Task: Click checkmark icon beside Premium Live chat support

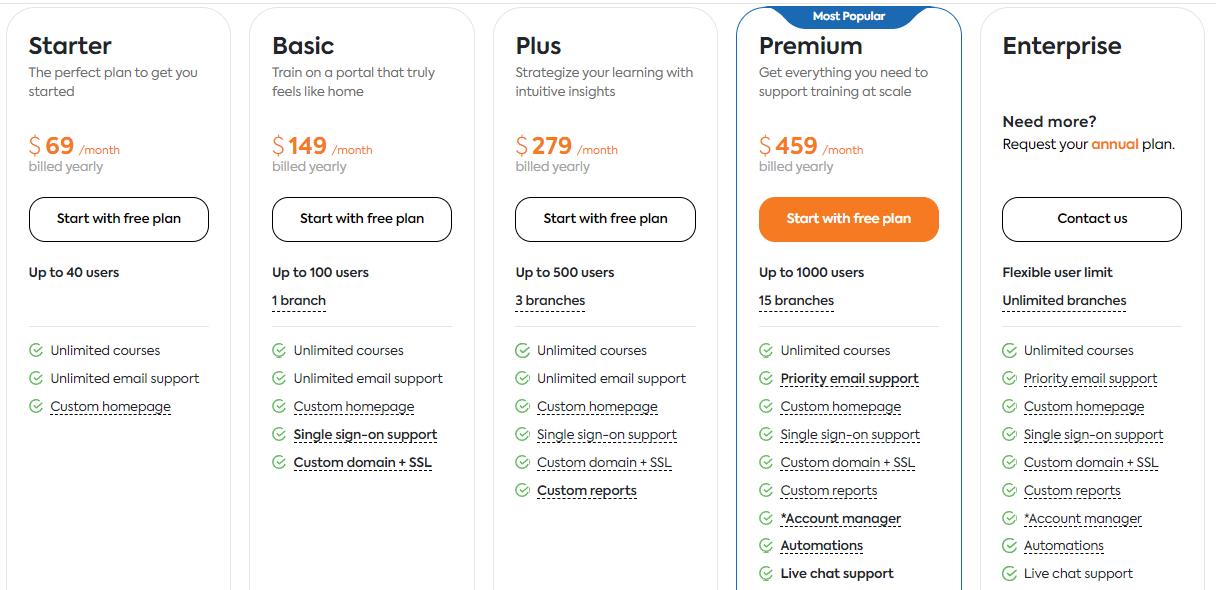Action: pyautogui.click(x=766, y=574)
